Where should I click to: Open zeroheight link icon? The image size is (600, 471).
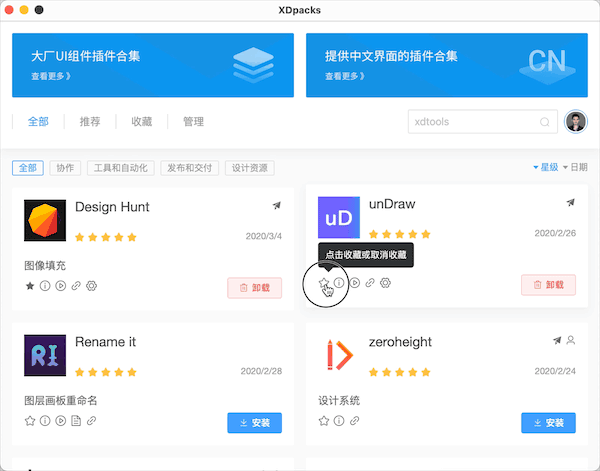pyautogui.click(x=355, y=421)
